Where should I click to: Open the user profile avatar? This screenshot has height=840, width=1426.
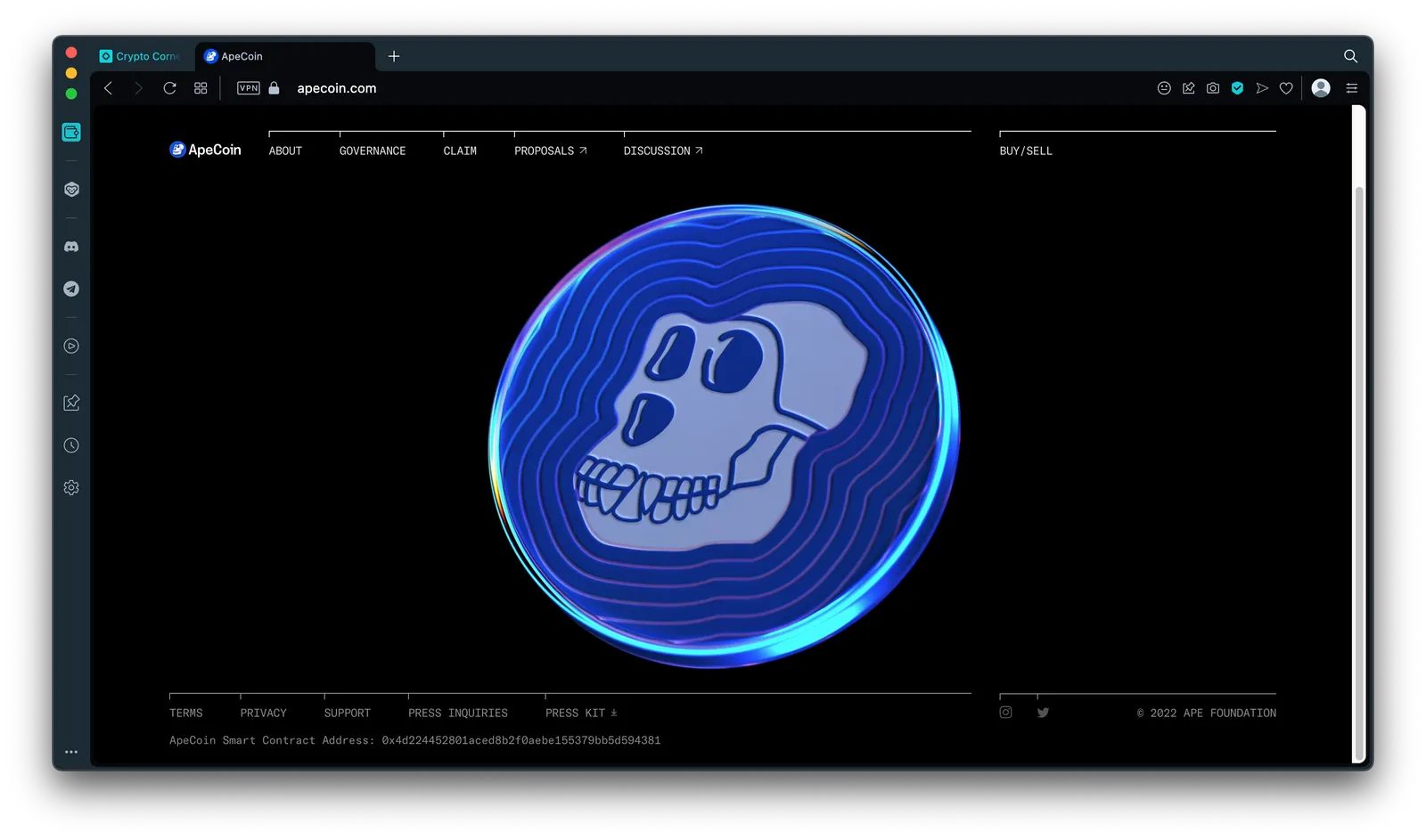[1321, 87]
